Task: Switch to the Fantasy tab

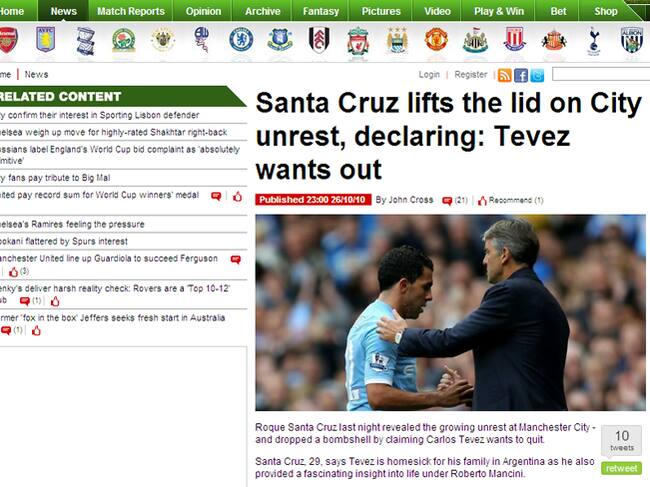Action: click(321, 11)
